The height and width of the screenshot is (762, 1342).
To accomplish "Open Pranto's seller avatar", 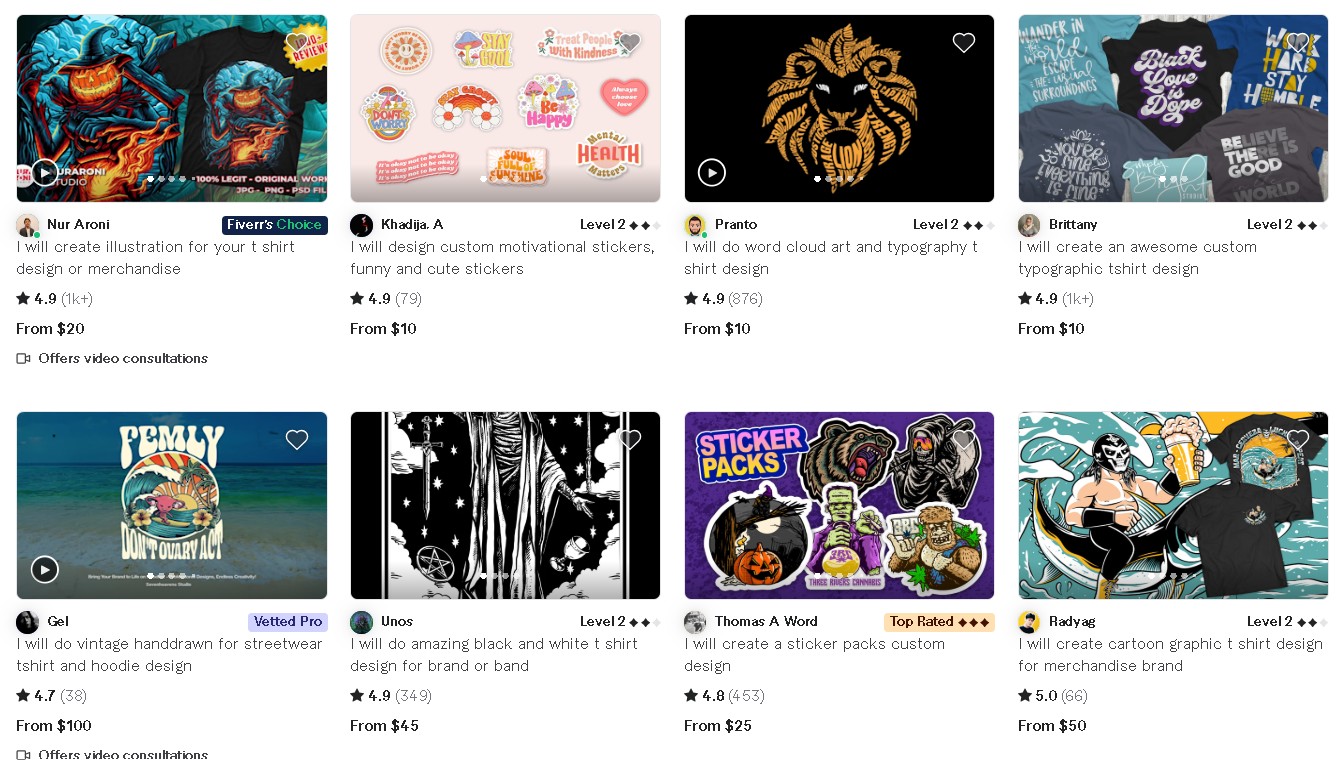I will [695, 225].
